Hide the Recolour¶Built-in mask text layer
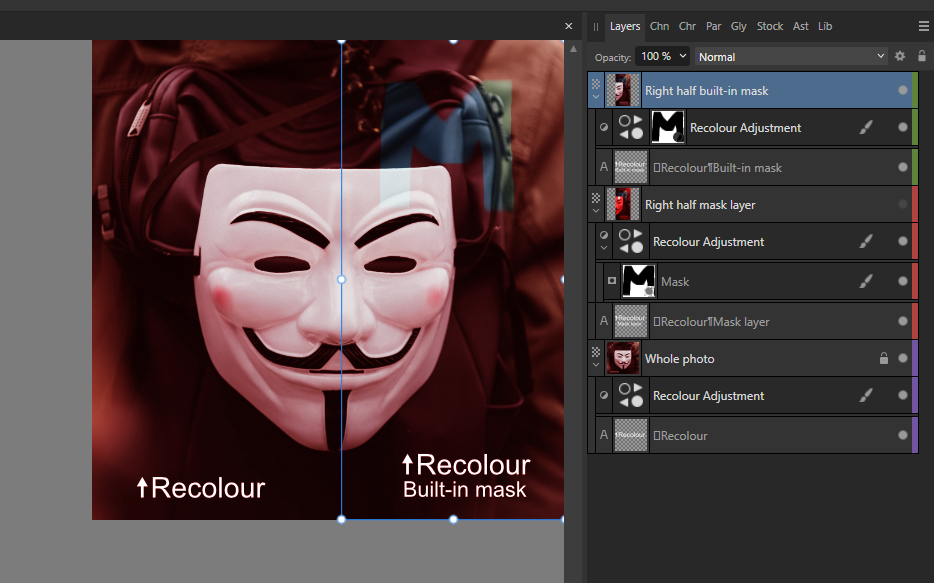 coord(903,167)
